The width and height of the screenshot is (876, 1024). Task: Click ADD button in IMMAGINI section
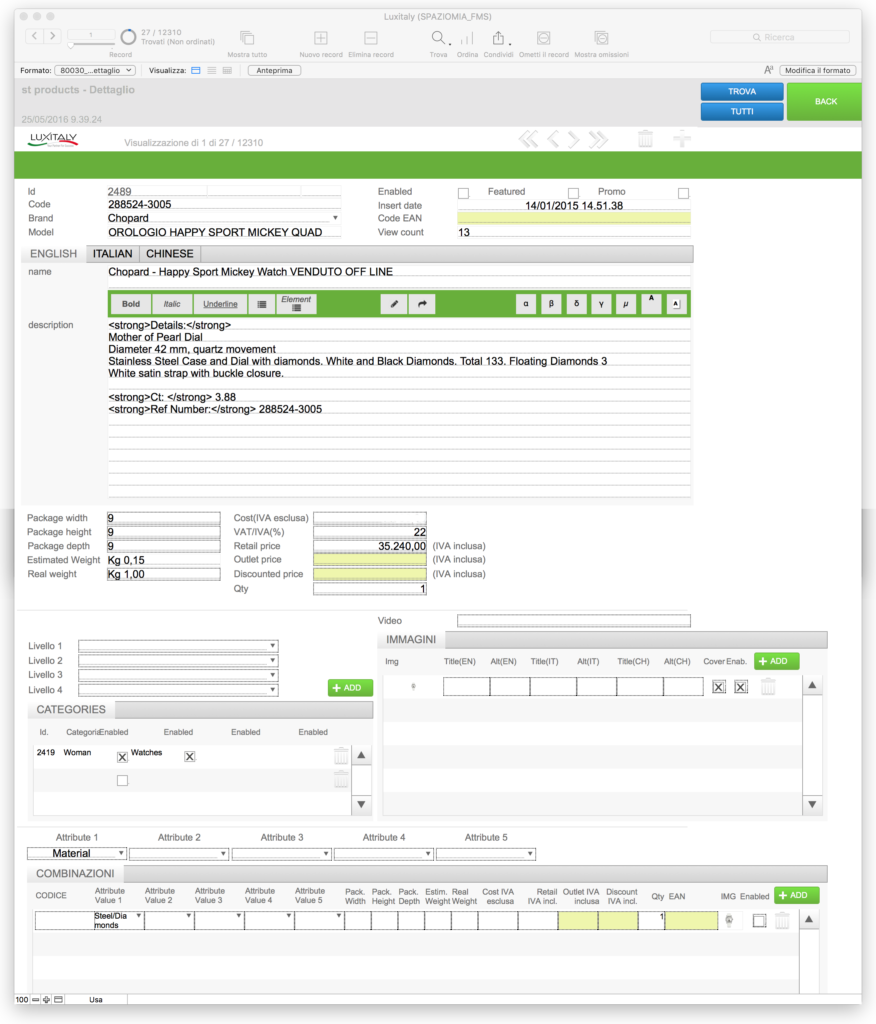point(776,661)
